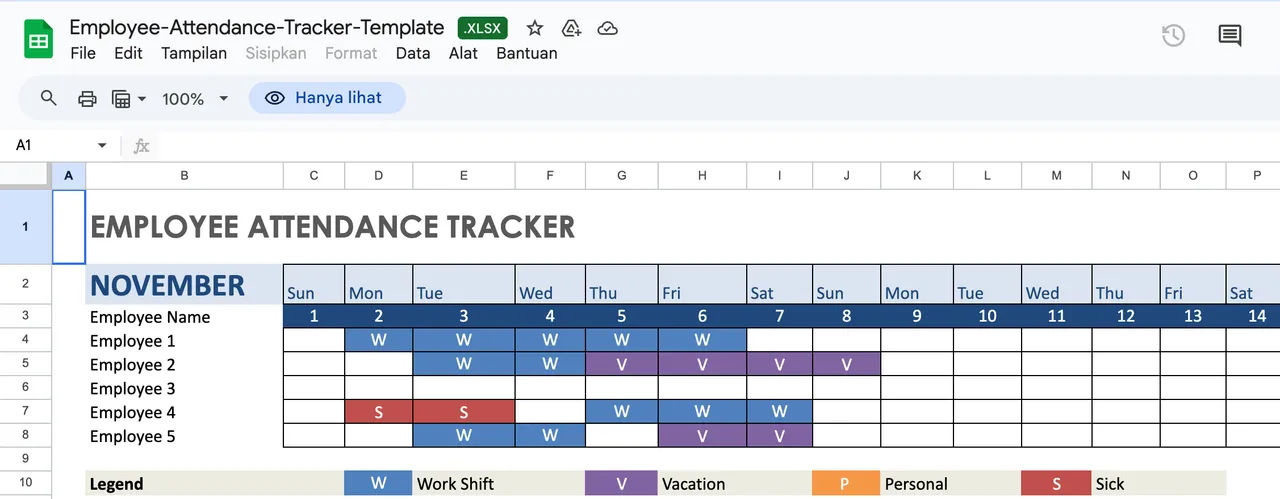Open version history clock icon
Viewport: 1280px width, 499px height.
point(1173,36)
